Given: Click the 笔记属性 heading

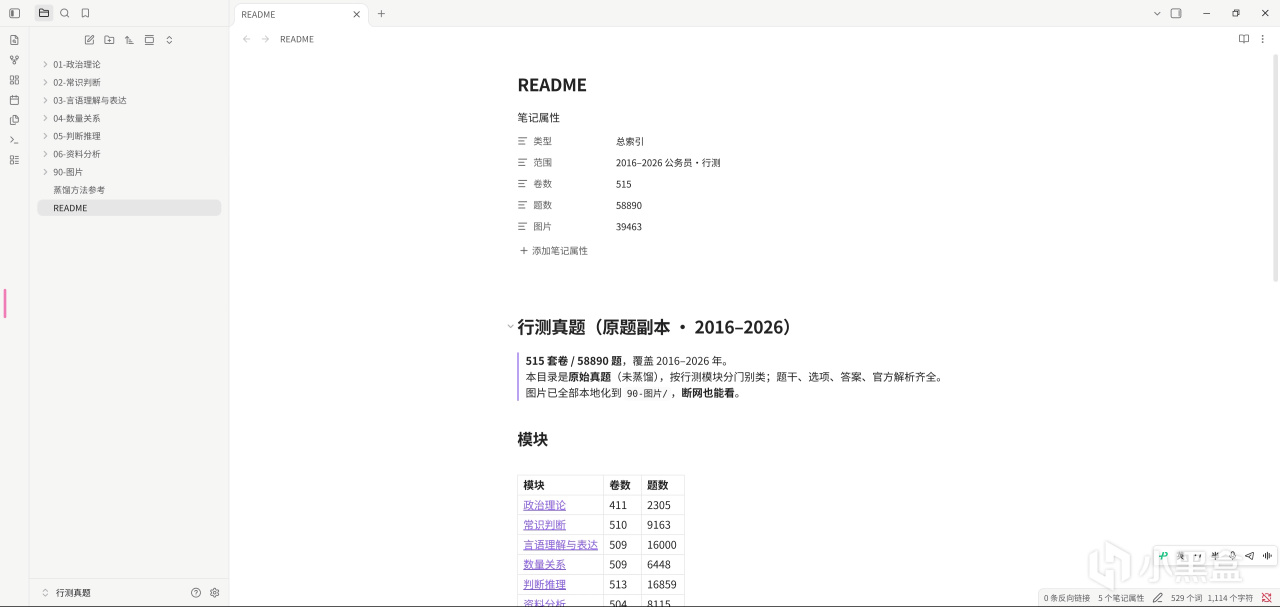Looking at the screenshot, I should point(538,117).
